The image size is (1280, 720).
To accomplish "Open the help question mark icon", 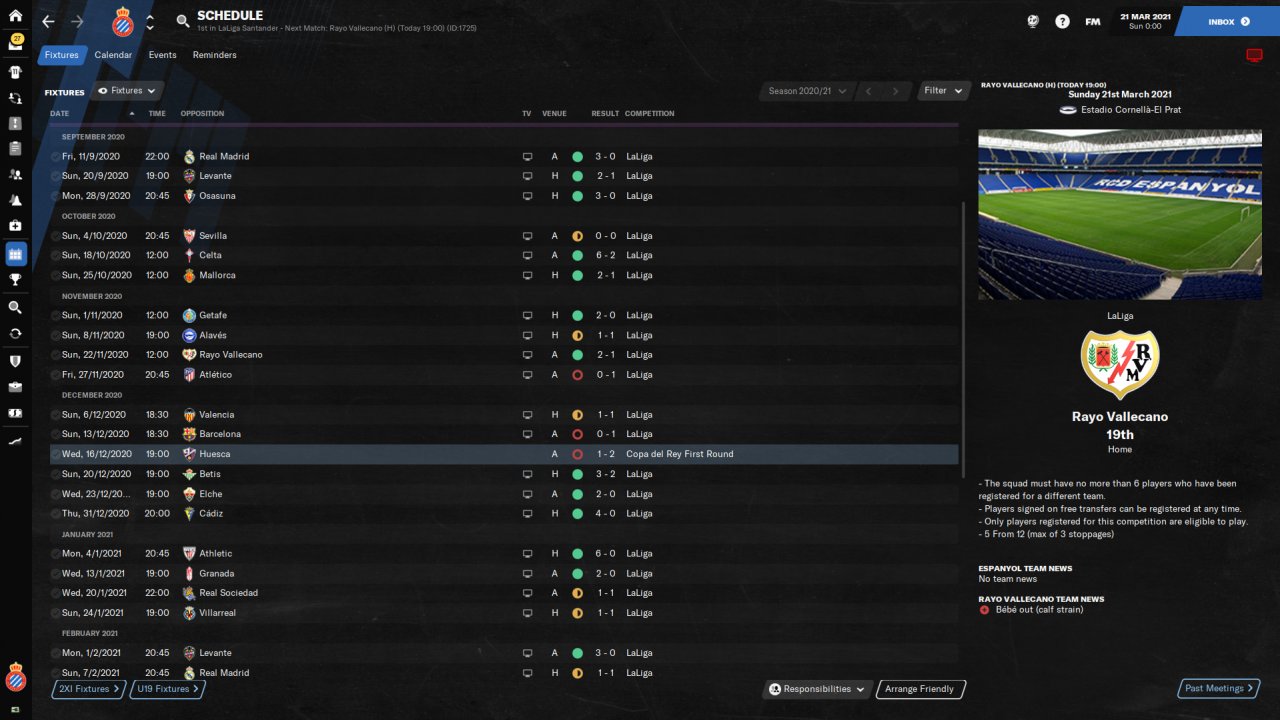I will pos(1062,21).
